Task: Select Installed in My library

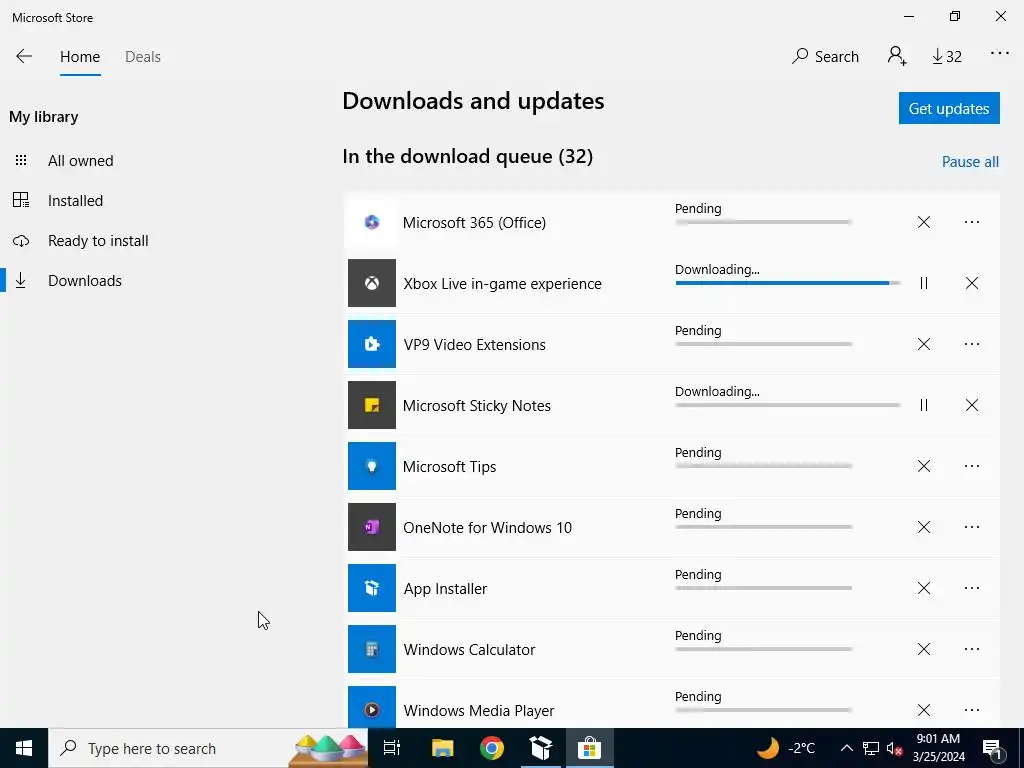Action: tap(75, 200)
